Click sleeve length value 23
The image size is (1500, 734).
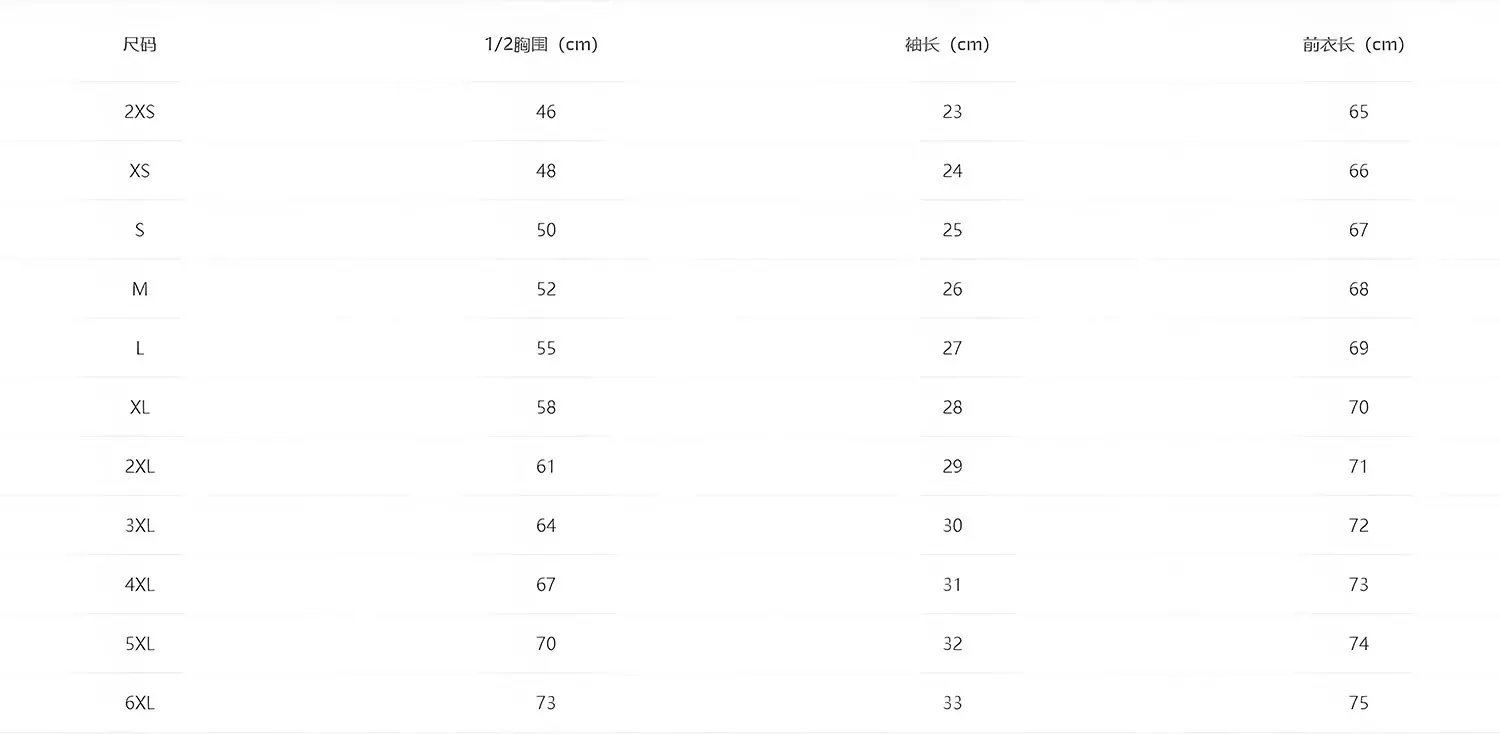pos(952,112)
